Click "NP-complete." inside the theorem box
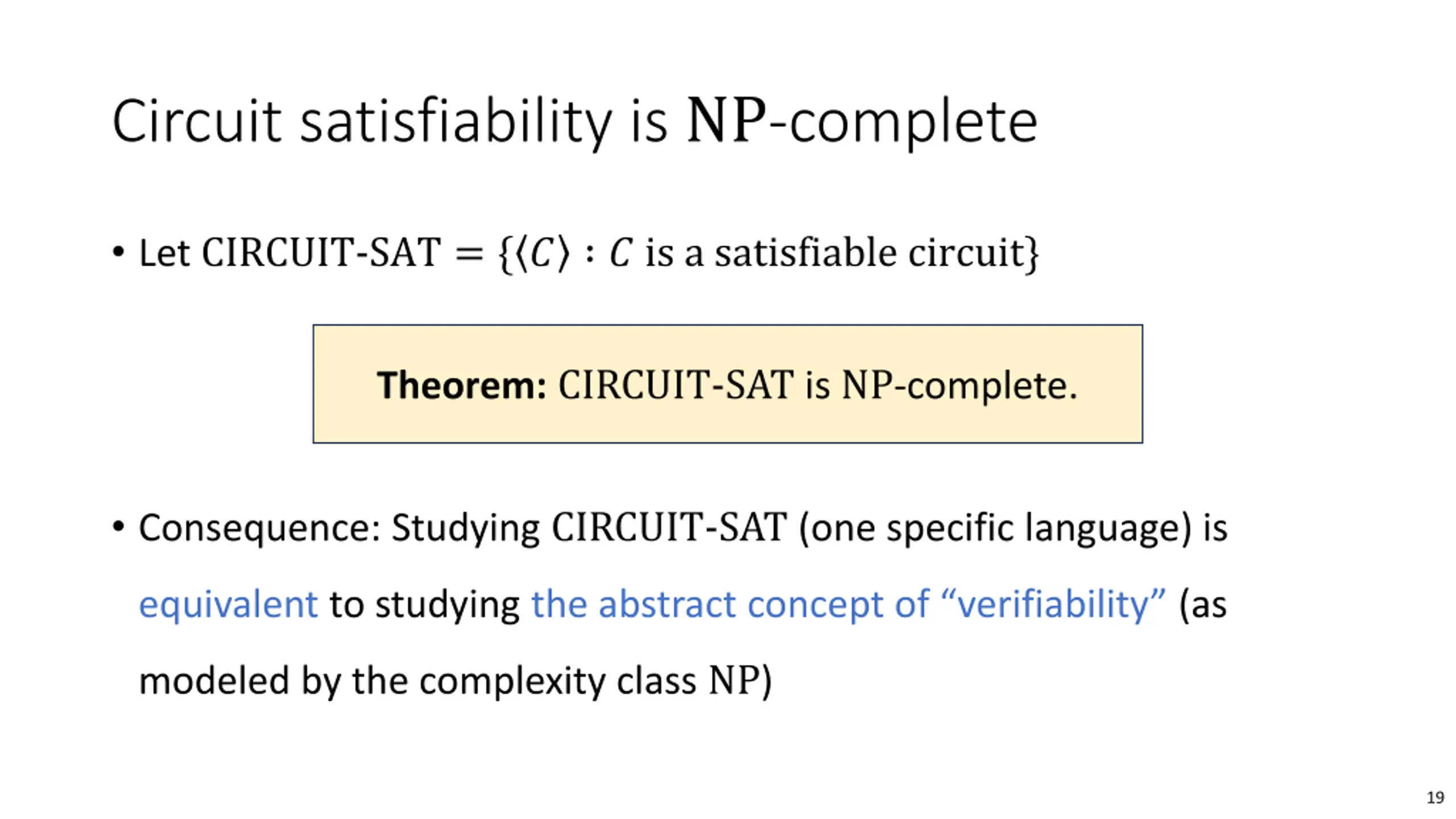This screenshot has width=1456, height=819. click(x=959, y=386)
